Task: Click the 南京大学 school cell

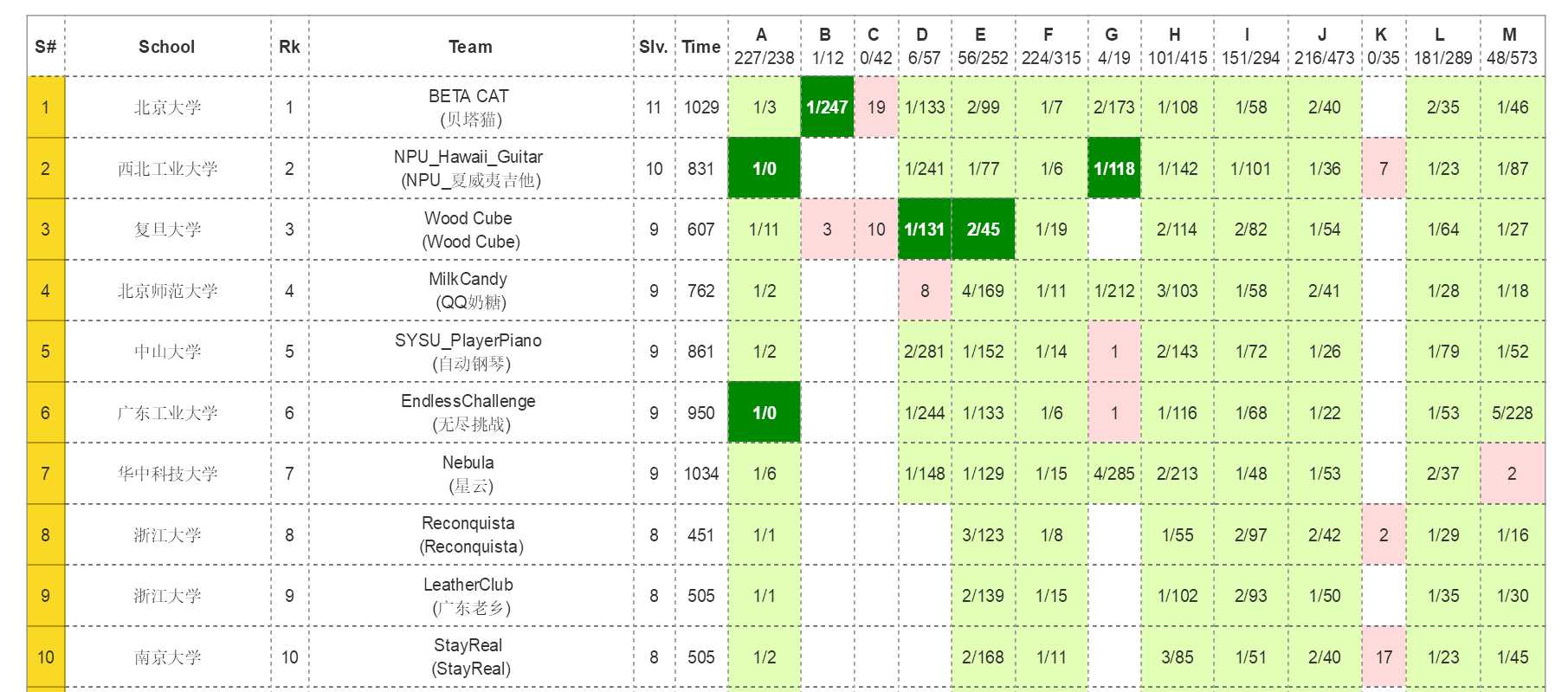Action: pos(167,657)
